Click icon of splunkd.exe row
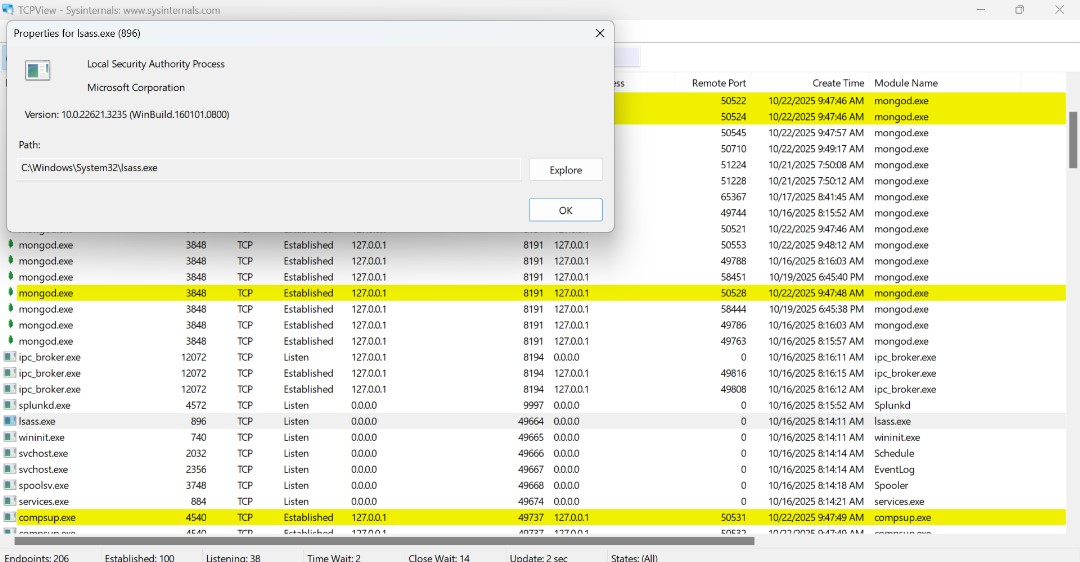1080x562 pixels. click(10, 405)
